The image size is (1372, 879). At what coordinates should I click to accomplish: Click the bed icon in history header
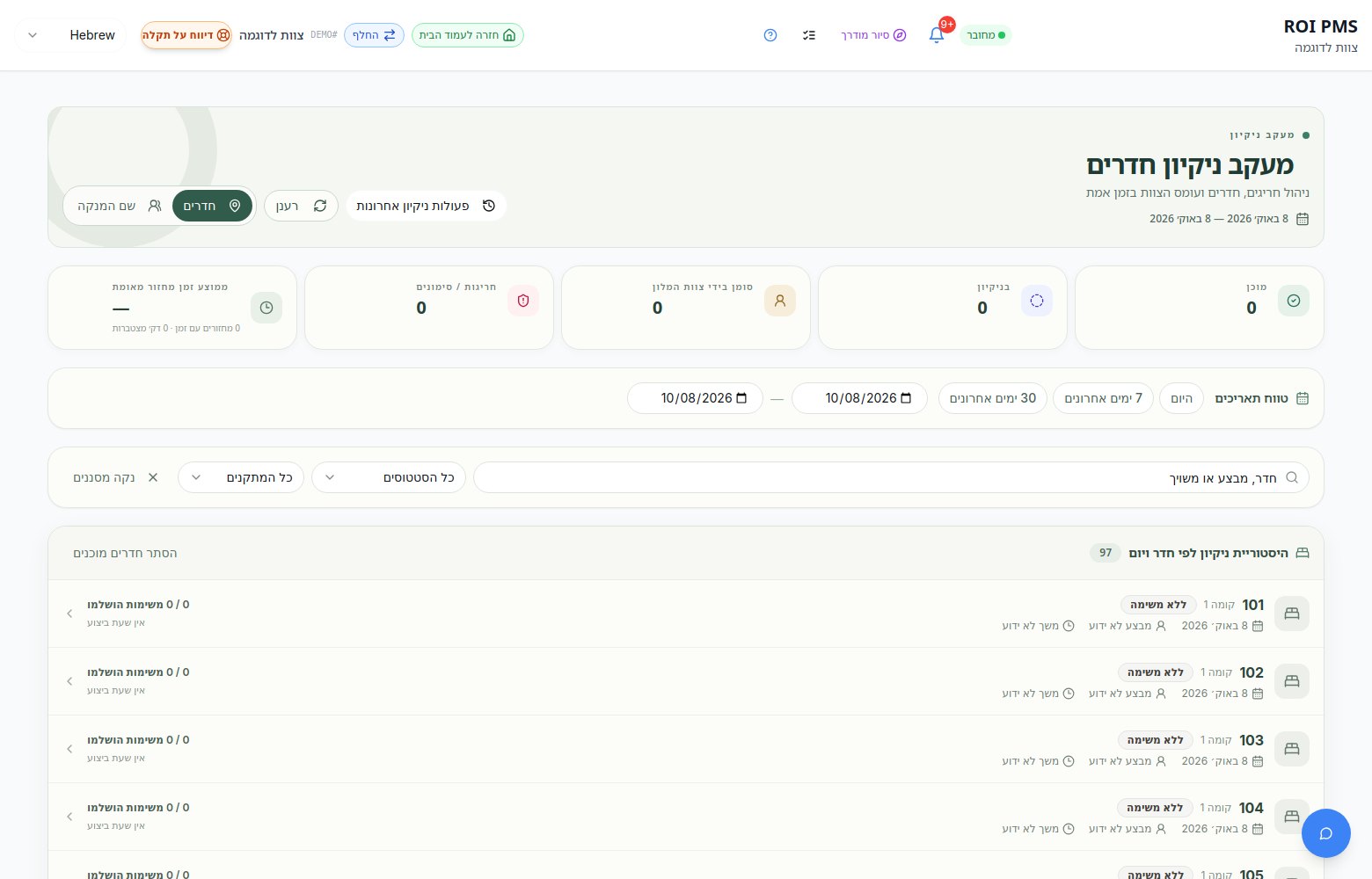(x=1303, y=553)
